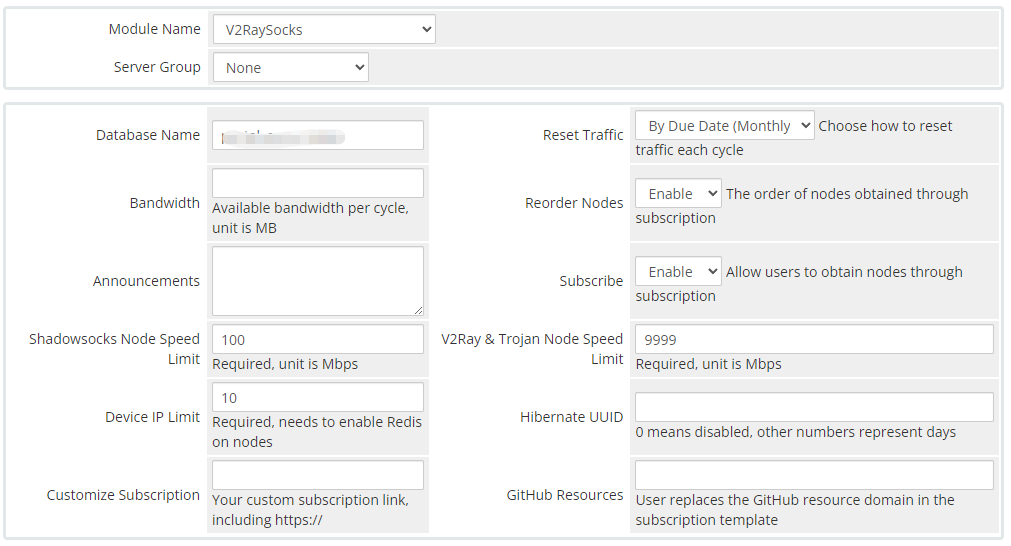Select the Shadowsocks Node Speed Limit field

(x=318, y=340)
